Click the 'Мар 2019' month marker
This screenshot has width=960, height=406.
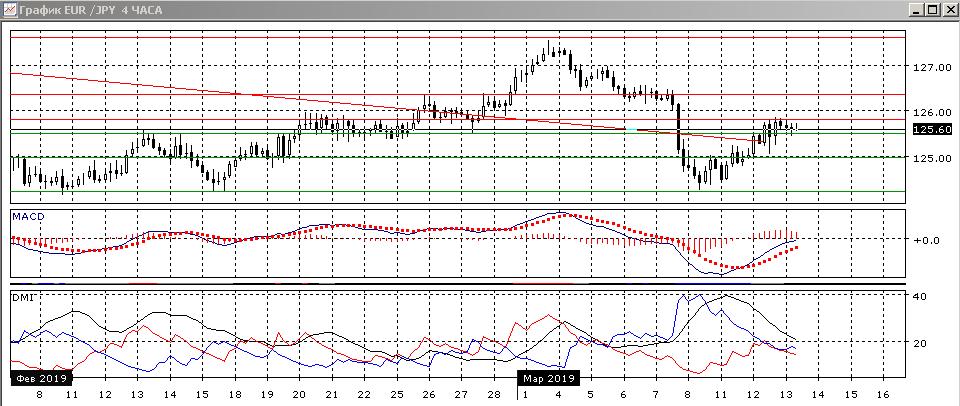pos(549,380)
